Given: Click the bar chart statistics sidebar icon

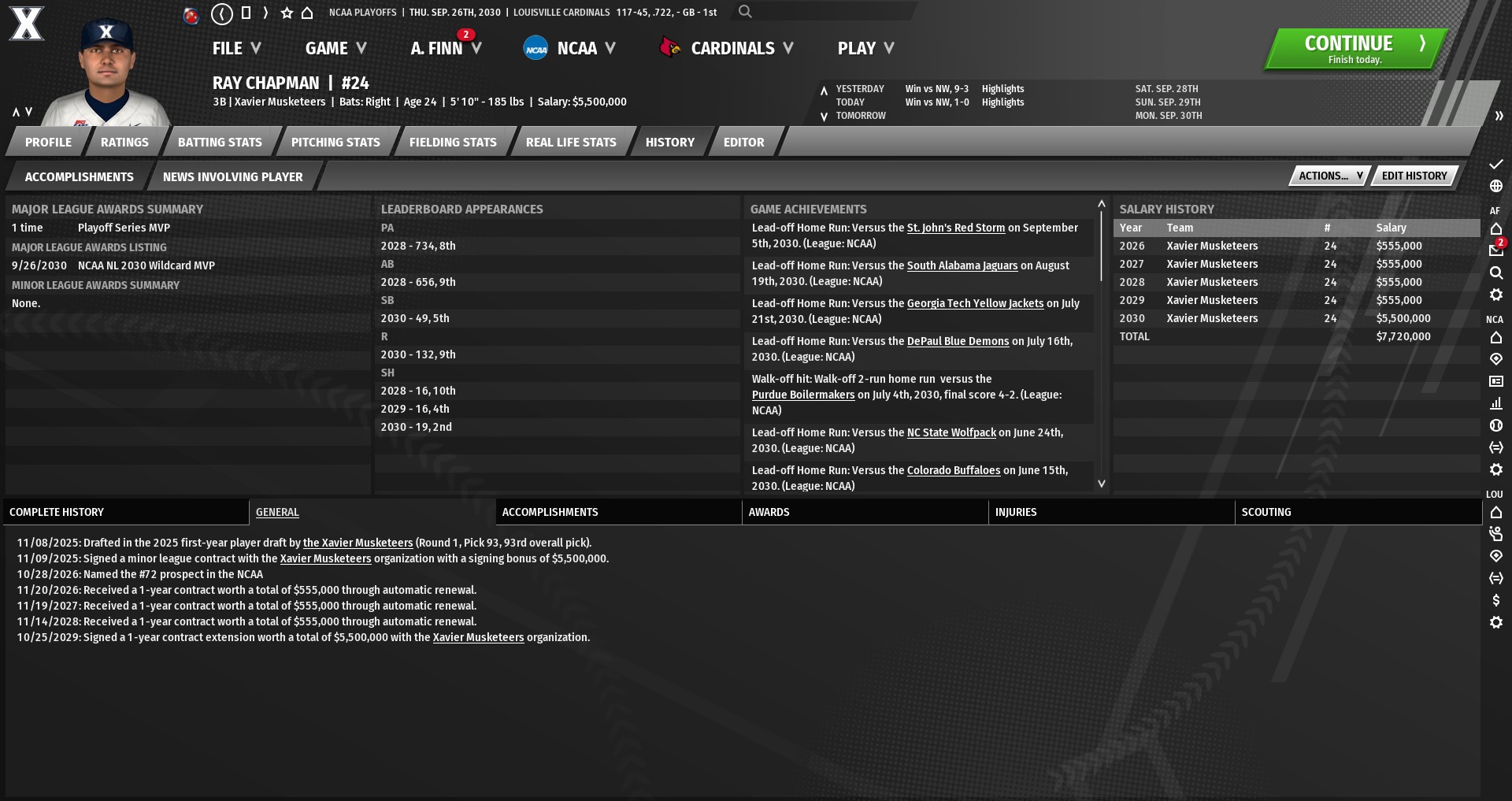Looking at the screenshot, I should (x=1495, y=403).
